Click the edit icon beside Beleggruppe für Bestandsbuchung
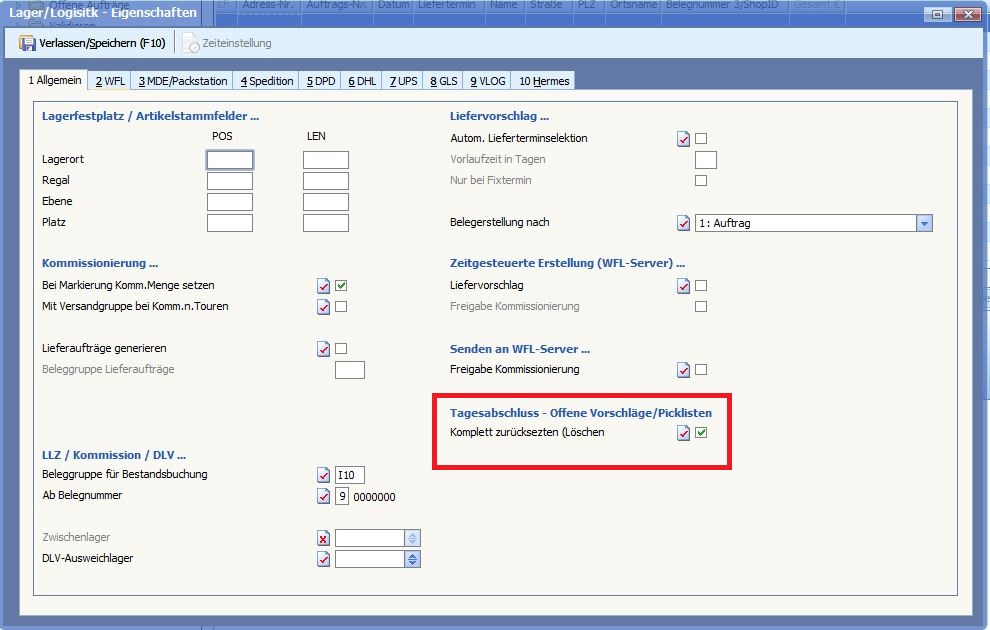 (324, 475)
